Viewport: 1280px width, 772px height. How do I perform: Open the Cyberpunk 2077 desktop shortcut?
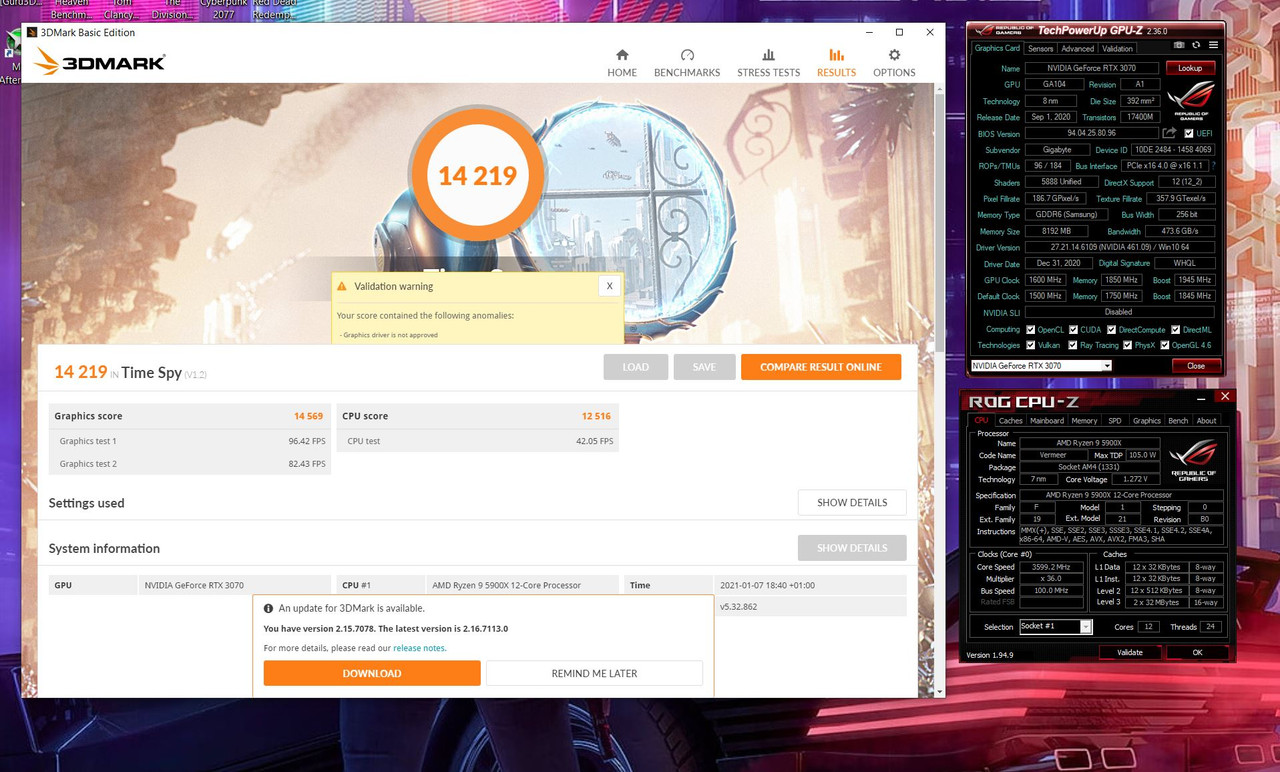click(224, 10)
